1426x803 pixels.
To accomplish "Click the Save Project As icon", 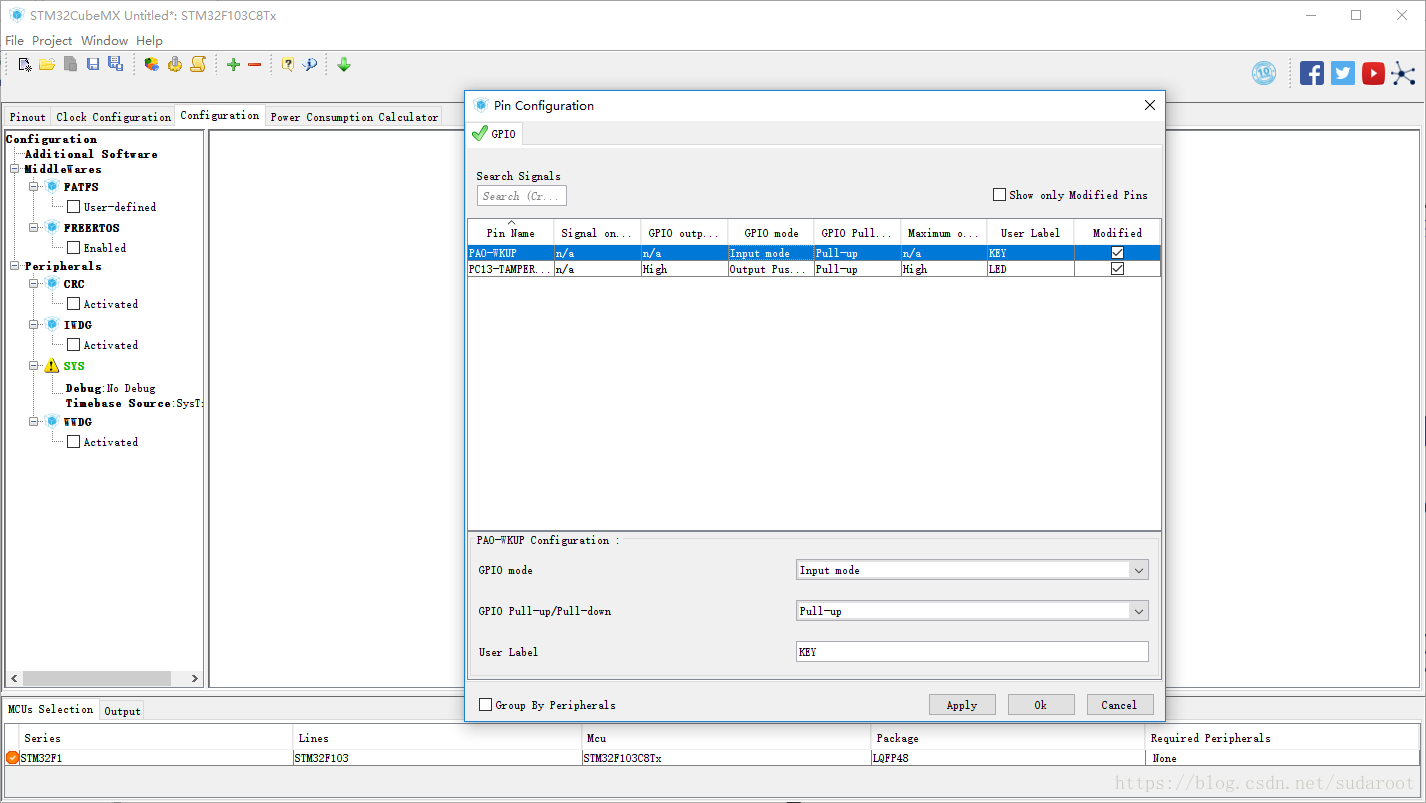I will 115,64.
